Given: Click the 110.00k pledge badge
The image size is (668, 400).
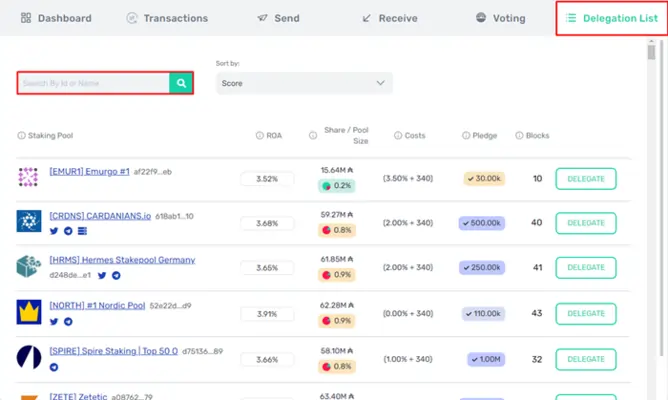Looking at the screenshot, I should [x=484, y=314].
